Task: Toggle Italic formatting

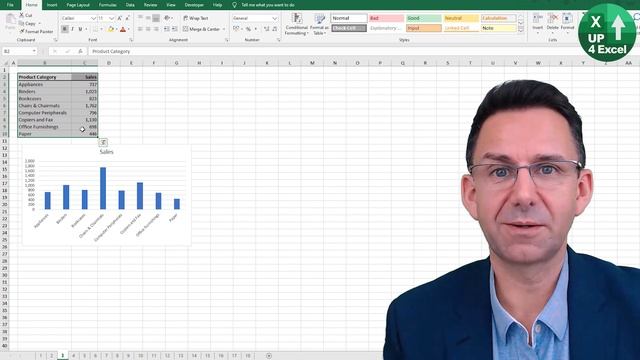Action: [72, 29]
